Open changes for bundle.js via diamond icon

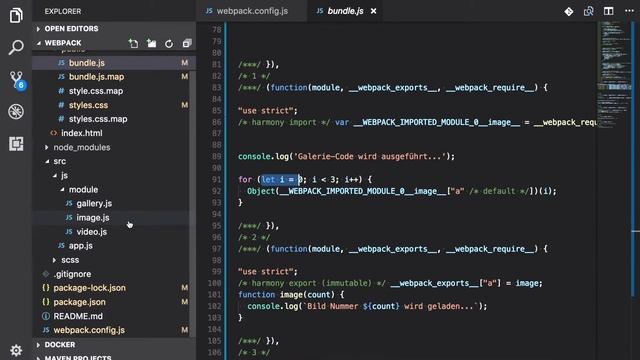click(569, 11)
